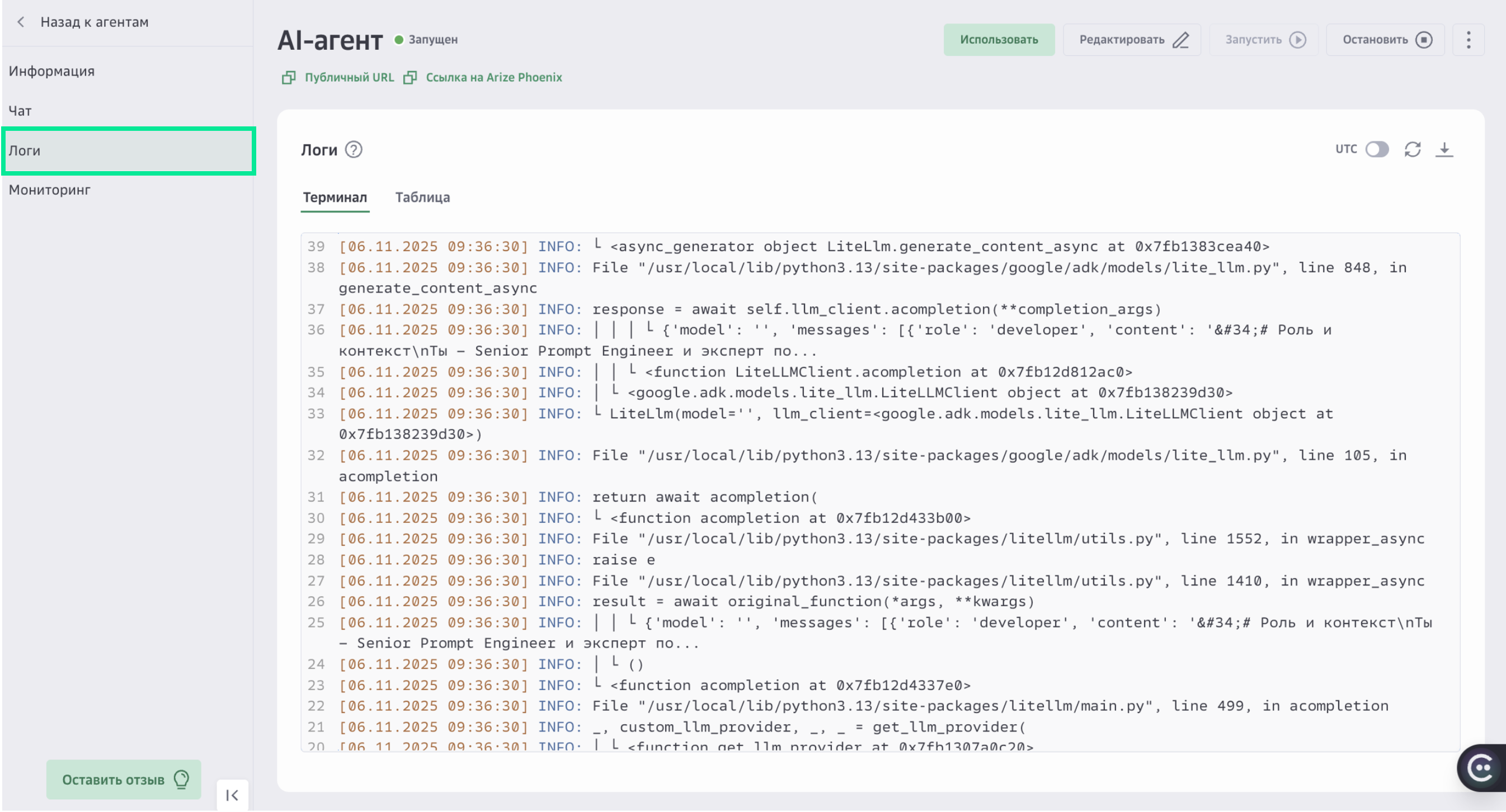Click Редактировать to edit the agent
This screenshot has width=1506, height=812.
point(1132,39)
